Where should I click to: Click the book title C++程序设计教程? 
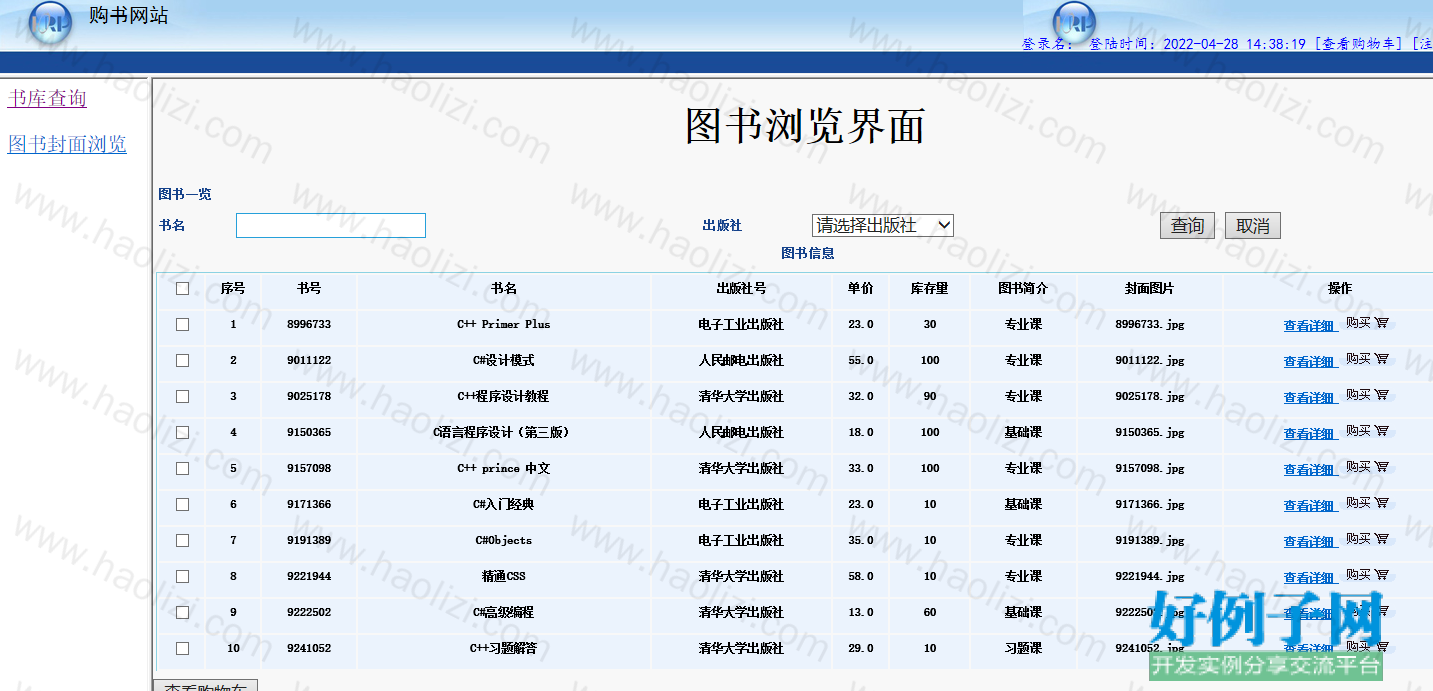tap(504, 396)
